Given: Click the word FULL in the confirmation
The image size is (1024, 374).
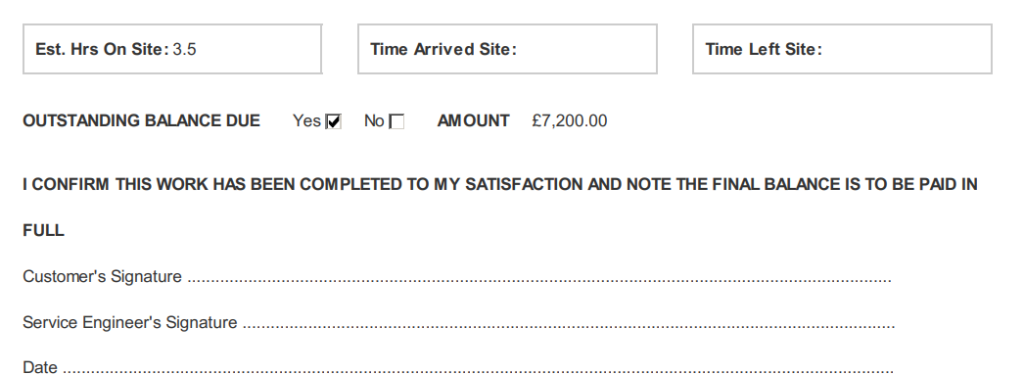Looking at the screenshot, I should tap(43, 230).
